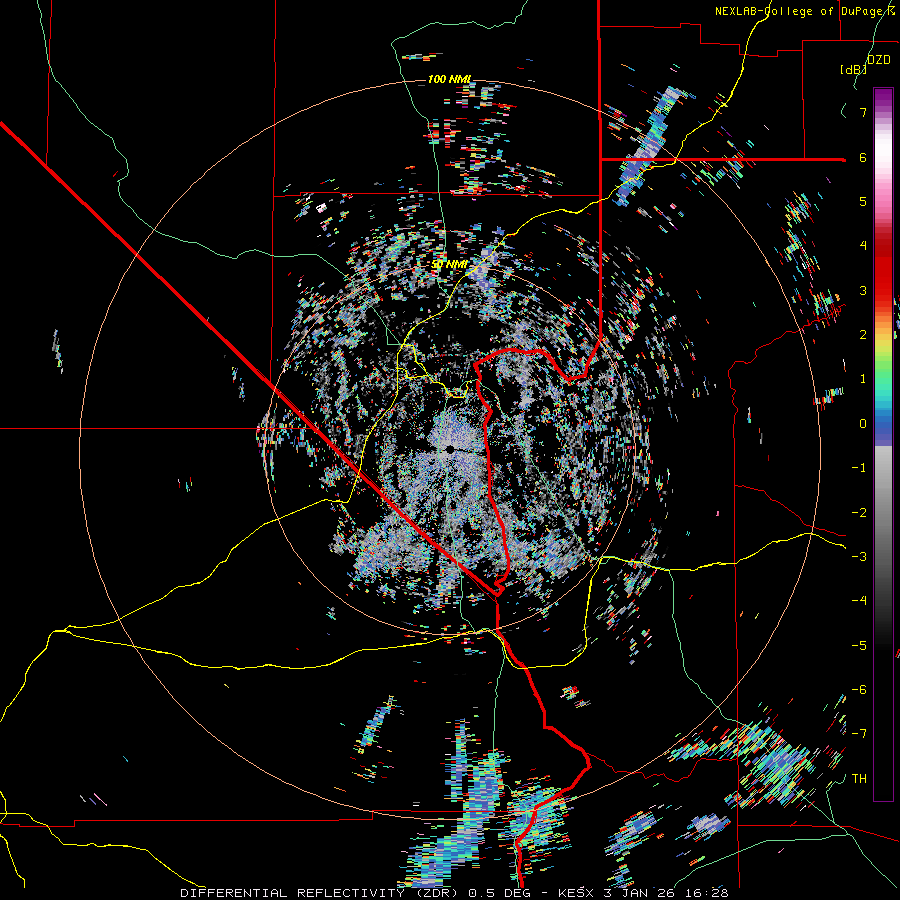Select the 7 value on the scale
The image size is (900, 900).
[x=863, y=112]
